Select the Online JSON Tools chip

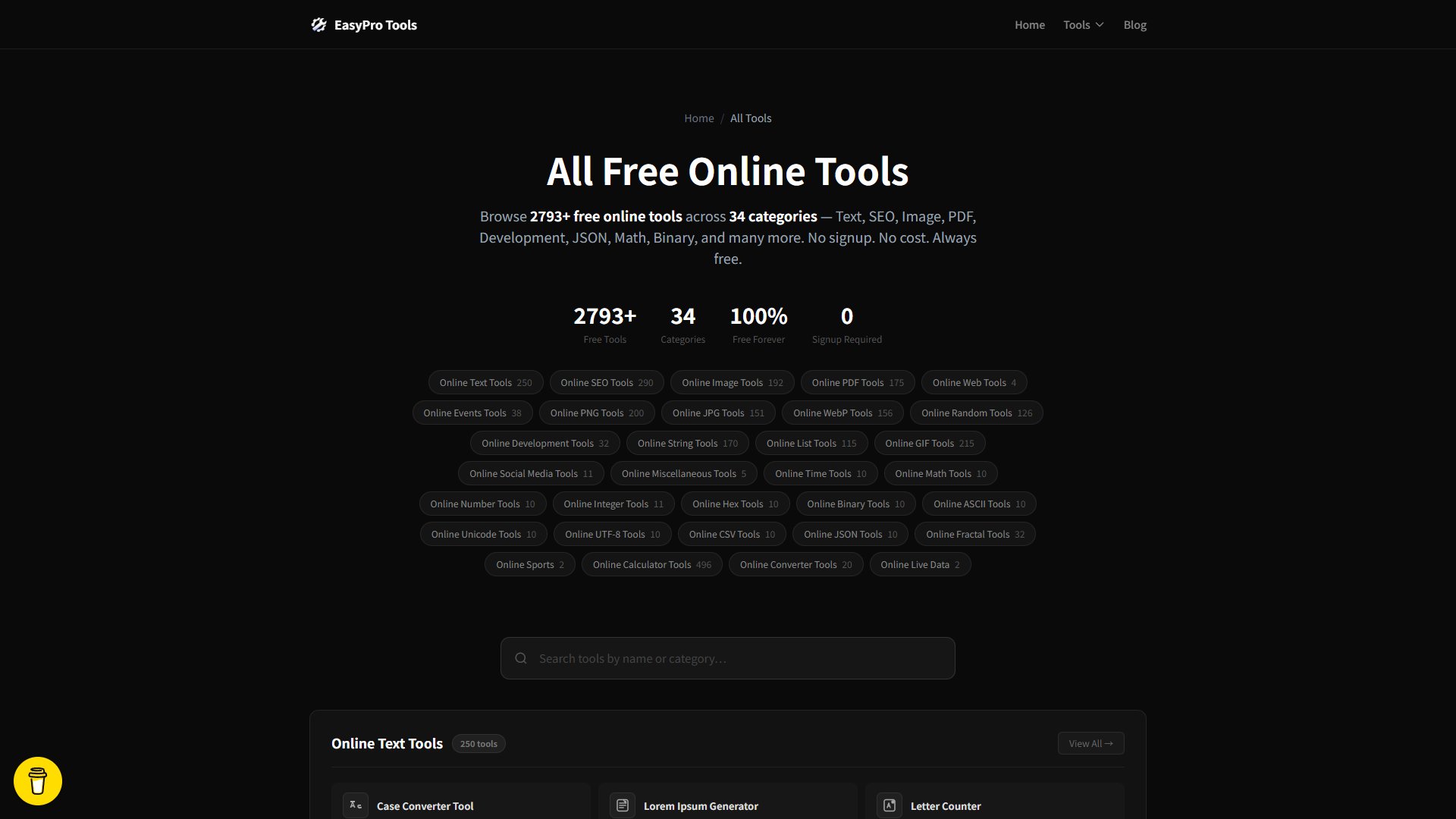pos(851,534)
